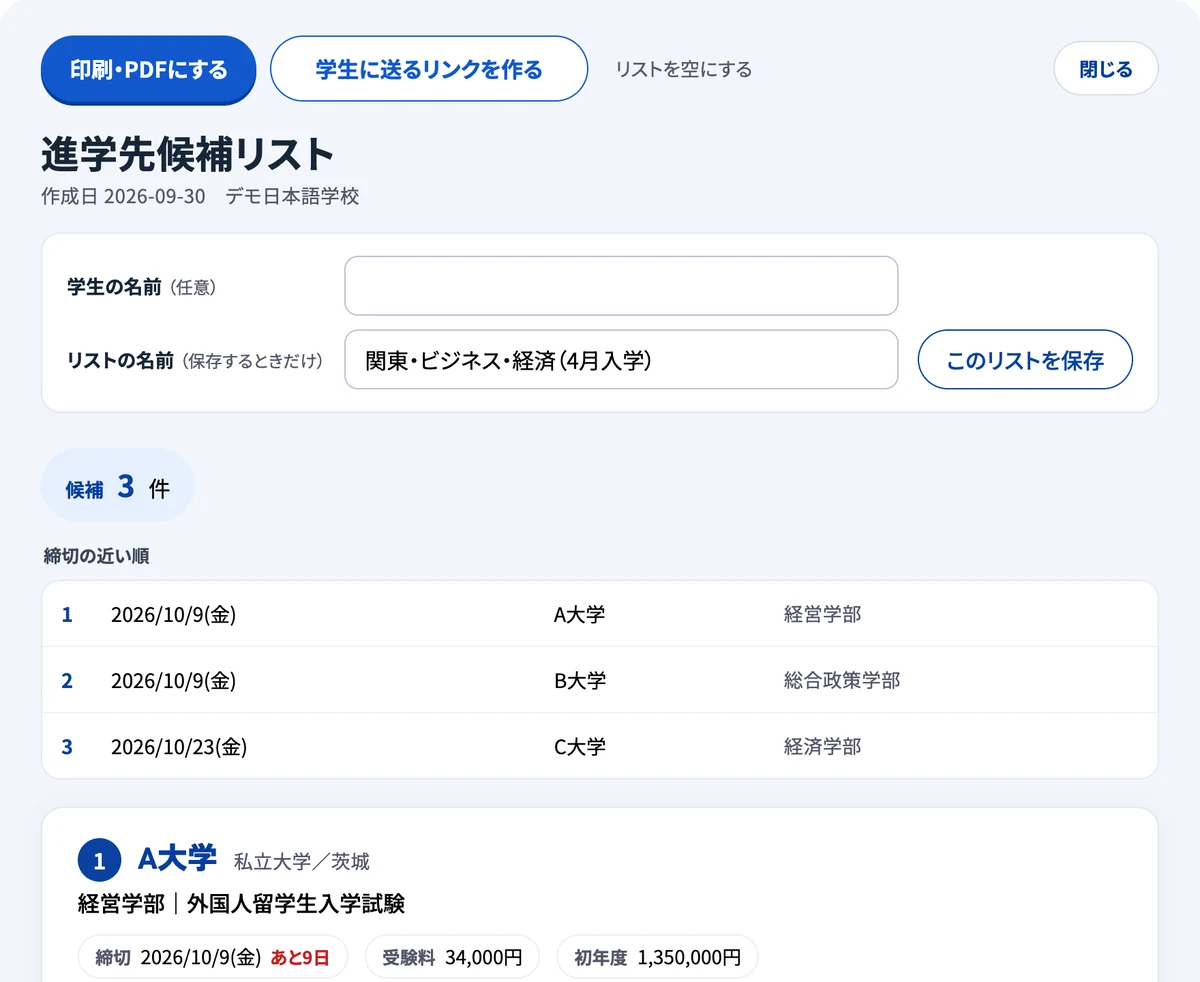This screenshot has width=1200, height=982.
Task: Click rank number 2 in the list
Action: click(x=67, y=681)
